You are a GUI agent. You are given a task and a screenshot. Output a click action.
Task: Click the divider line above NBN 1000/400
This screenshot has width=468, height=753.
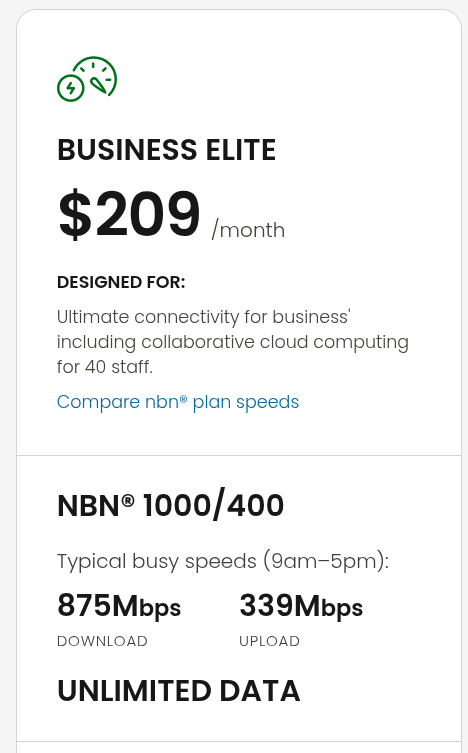(239, 455)
